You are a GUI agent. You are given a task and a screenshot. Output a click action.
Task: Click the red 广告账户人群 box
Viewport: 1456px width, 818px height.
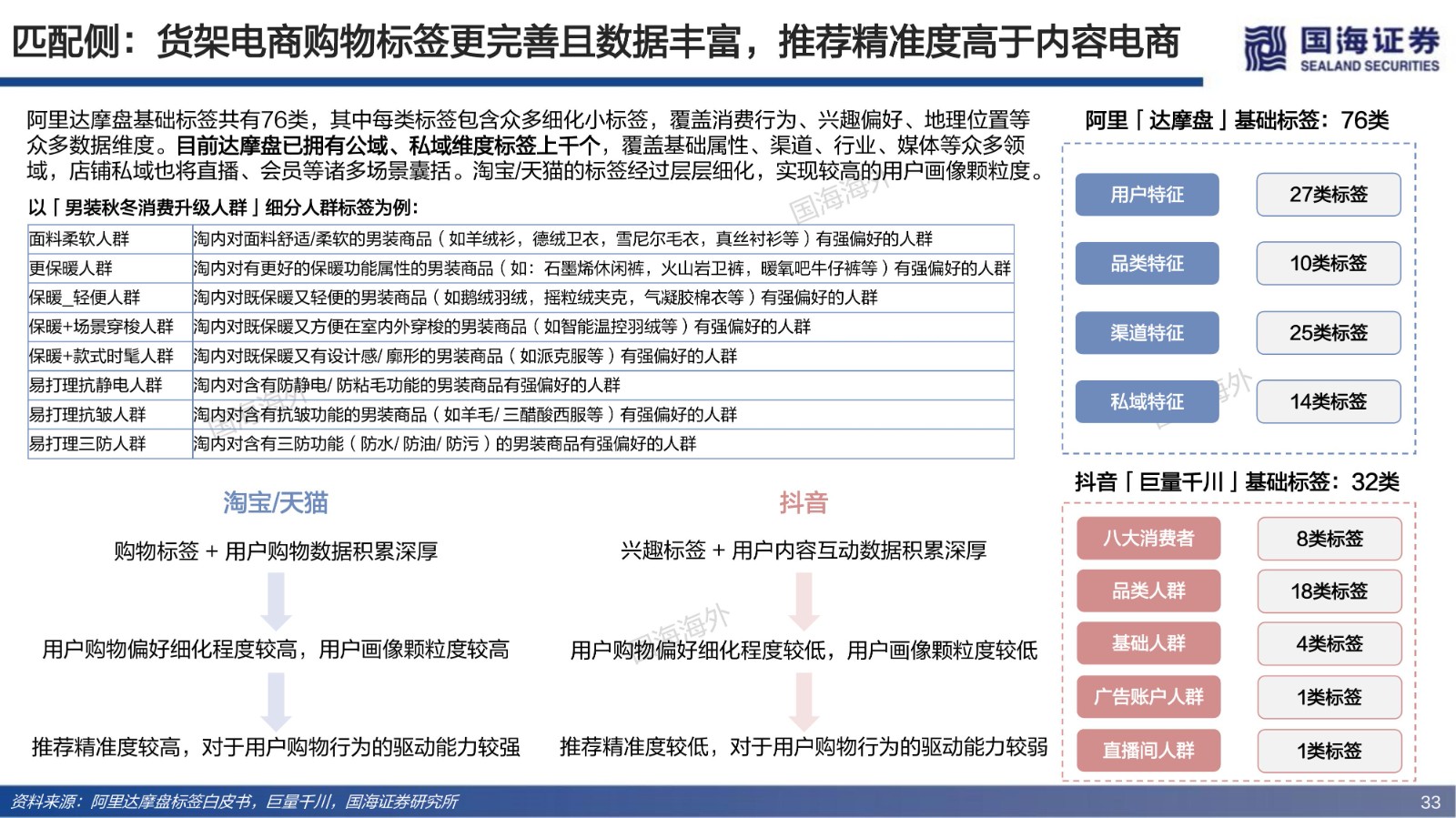pos(1148,697)
